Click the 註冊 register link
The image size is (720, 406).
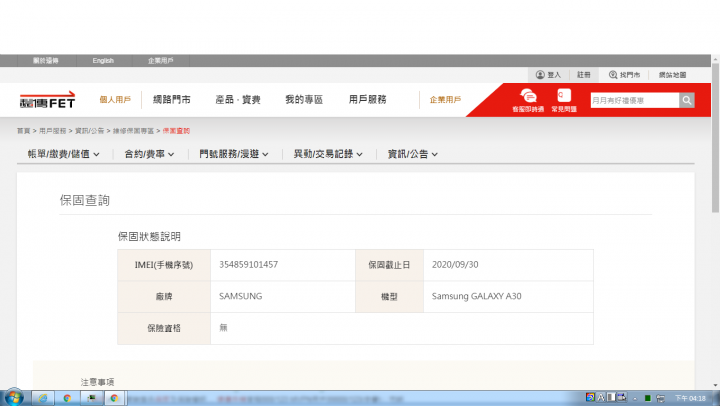tap(584, 74)
